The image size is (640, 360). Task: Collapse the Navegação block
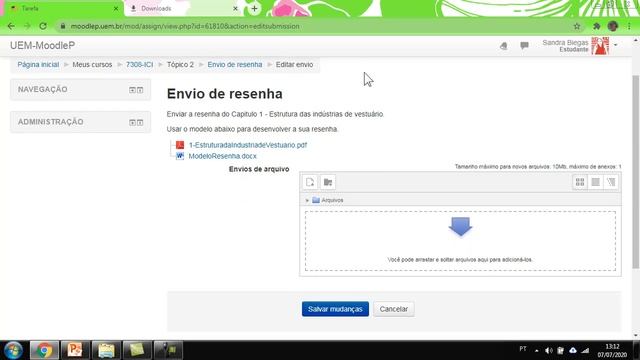(132, 90)
